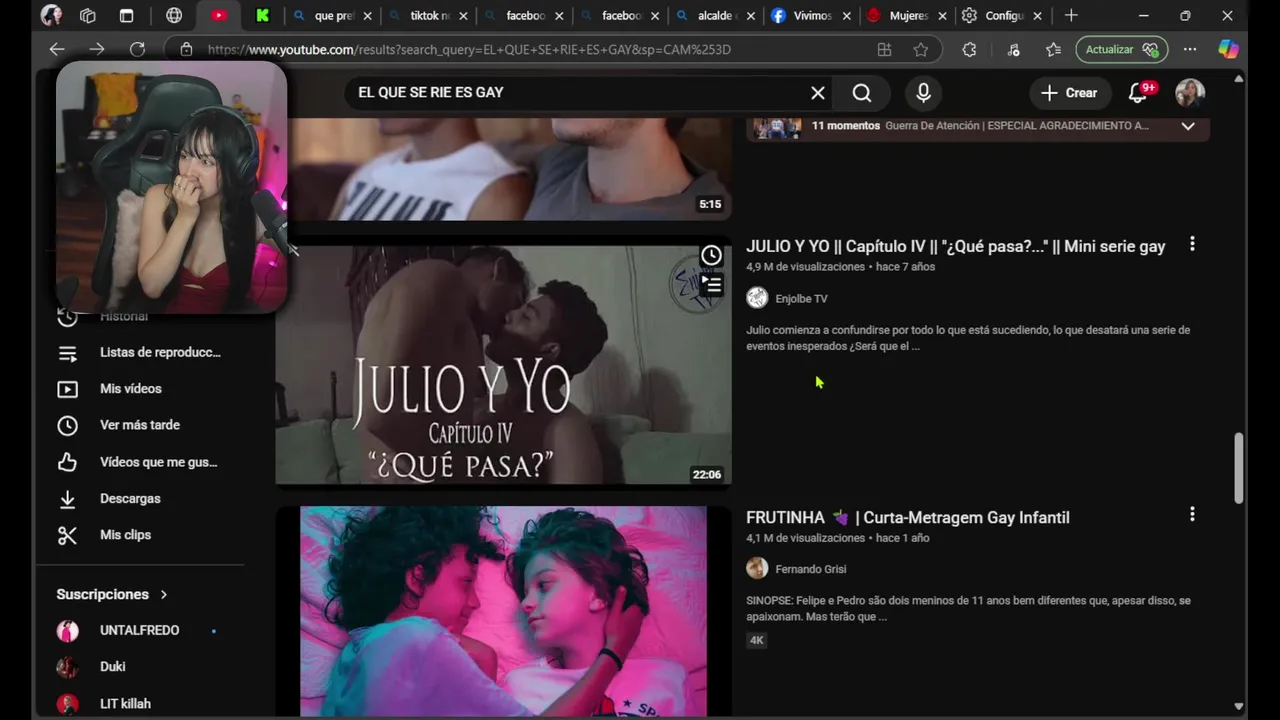Switch to the Kick tab
The height and width of the screenshot is (720, 1280).
[262, 15]
